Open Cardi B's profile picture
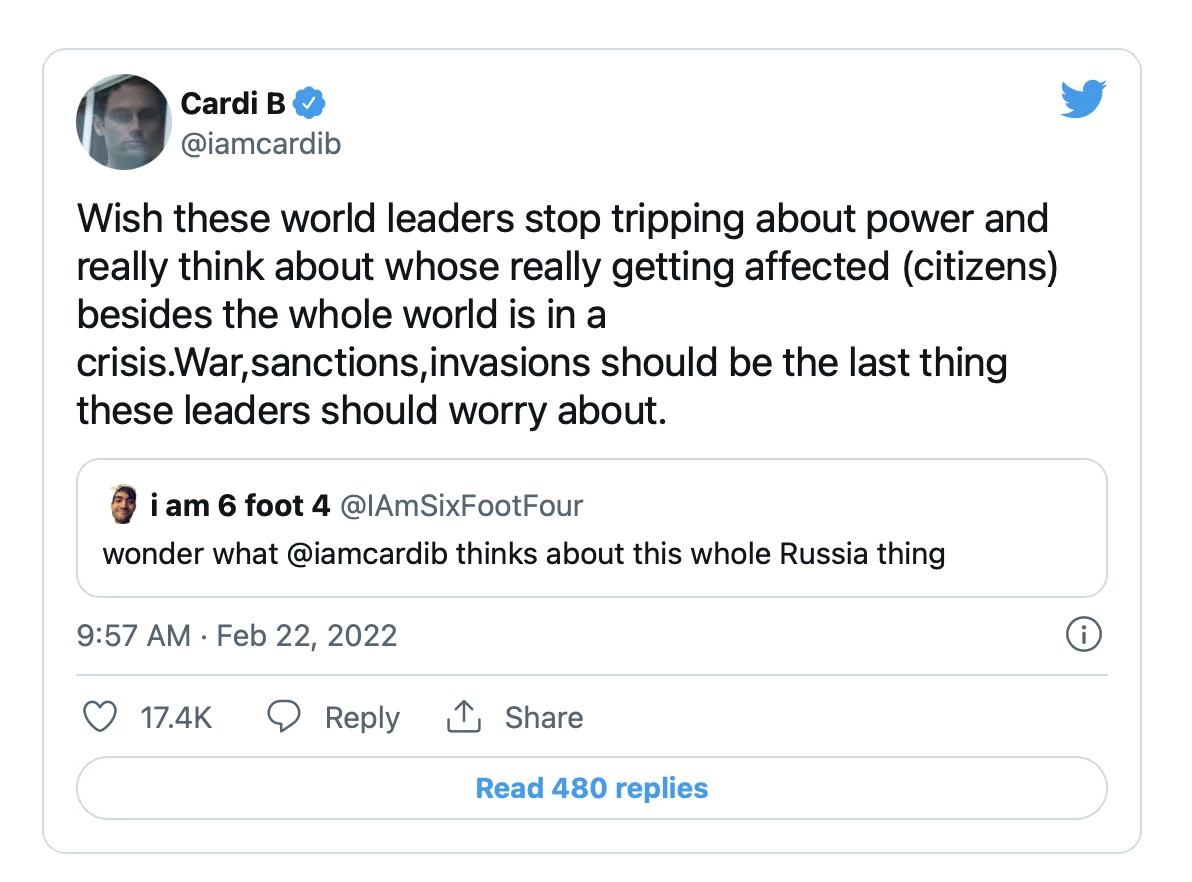Image resolution: width=1192 pixels, height=882 pixels. click(x=124, y=122)
